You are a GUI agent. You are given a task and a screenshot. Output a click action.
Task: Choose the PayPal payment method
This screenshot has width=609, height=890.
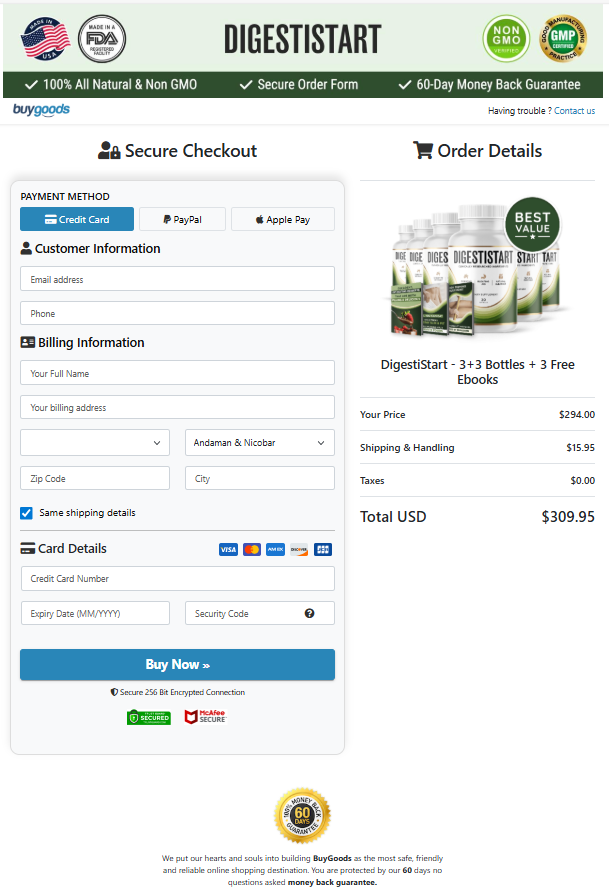coord(182,220)
